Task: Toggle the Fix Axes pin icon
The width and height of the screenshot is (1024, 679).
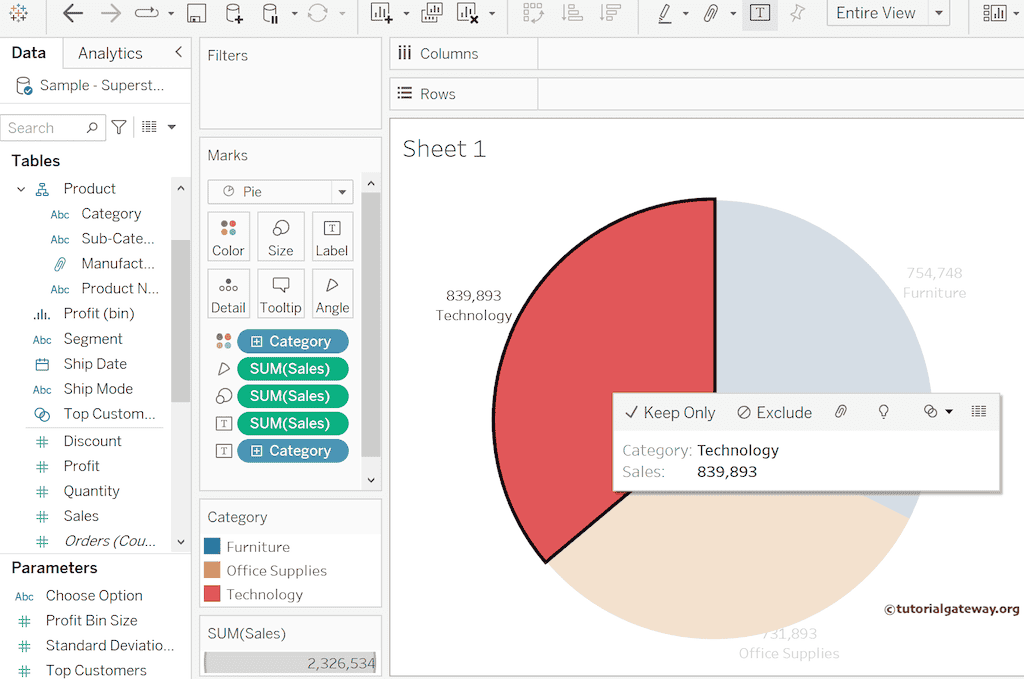Action: tap(797, 13)
